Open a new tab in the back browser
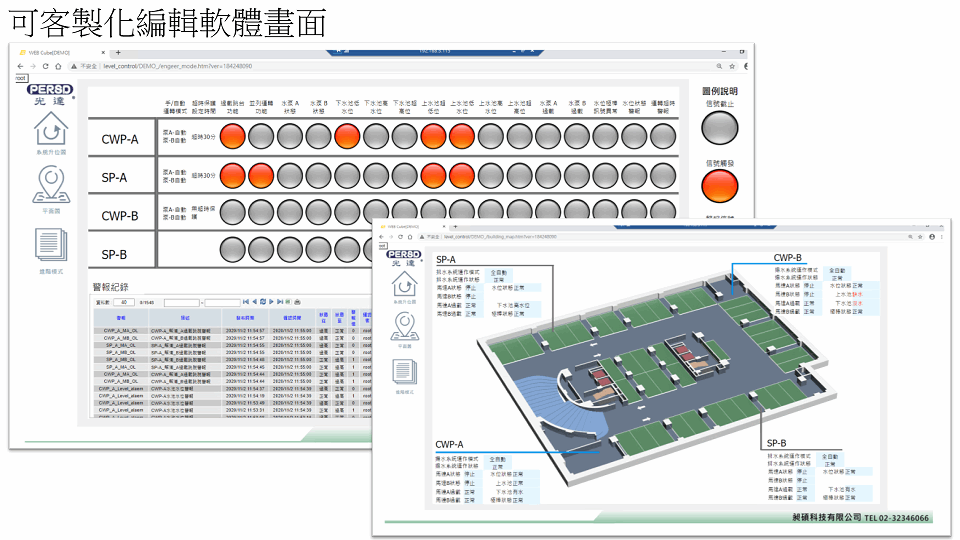Screen dimensions: 960x540 tap(118, 52)
